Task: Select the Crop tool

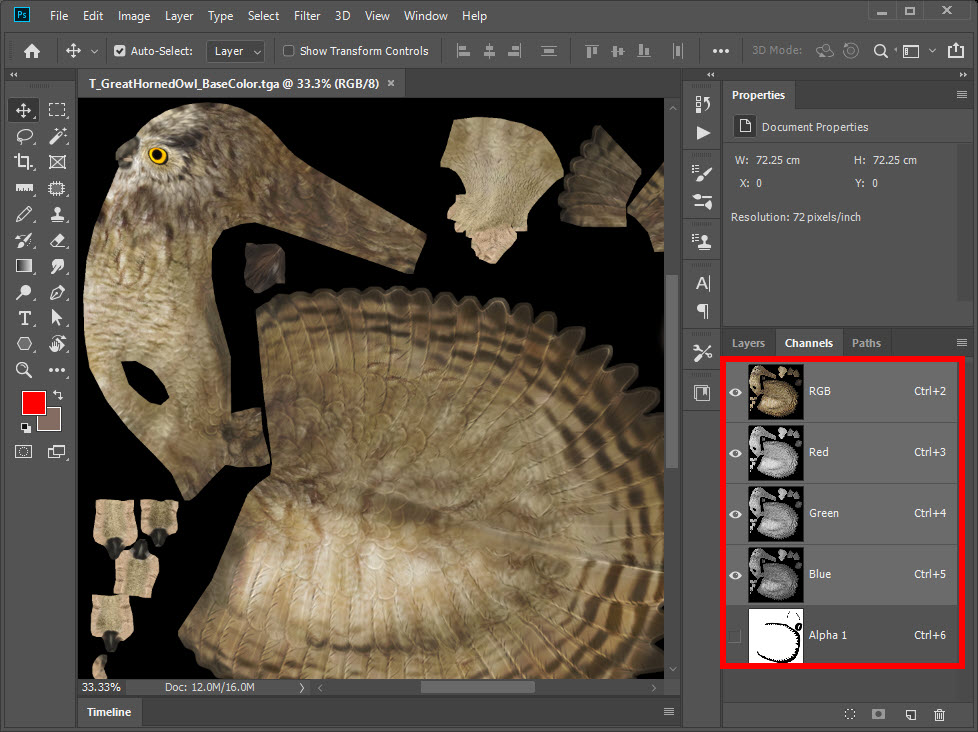Action: [x=24, y=162]
